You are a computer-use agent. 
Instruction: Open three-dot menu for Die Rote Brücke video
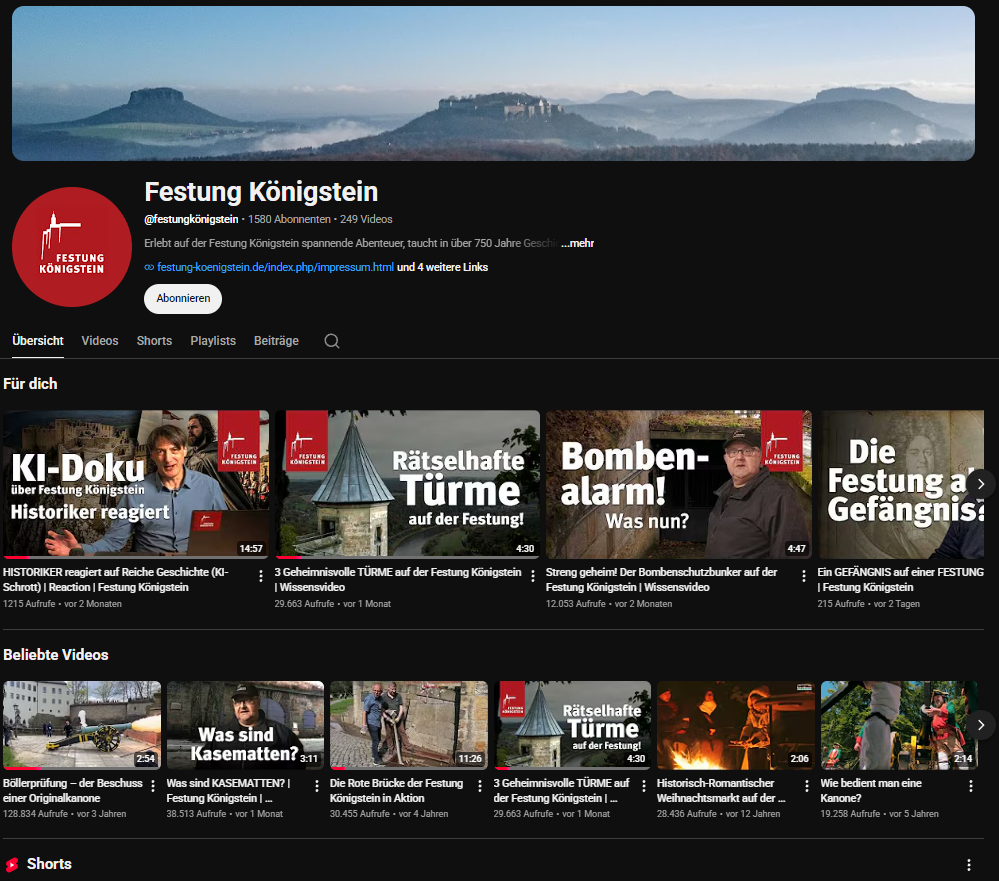480,786
